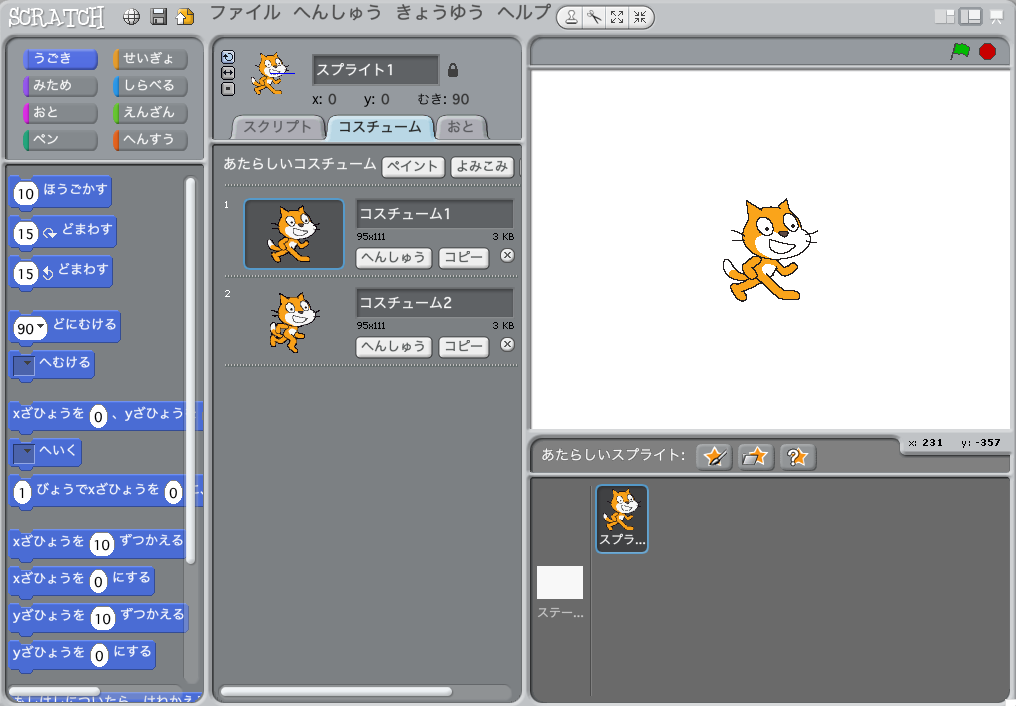1016x706 pixels.
Task: Select the ペン block category
Action: click(x=60, y=140)
